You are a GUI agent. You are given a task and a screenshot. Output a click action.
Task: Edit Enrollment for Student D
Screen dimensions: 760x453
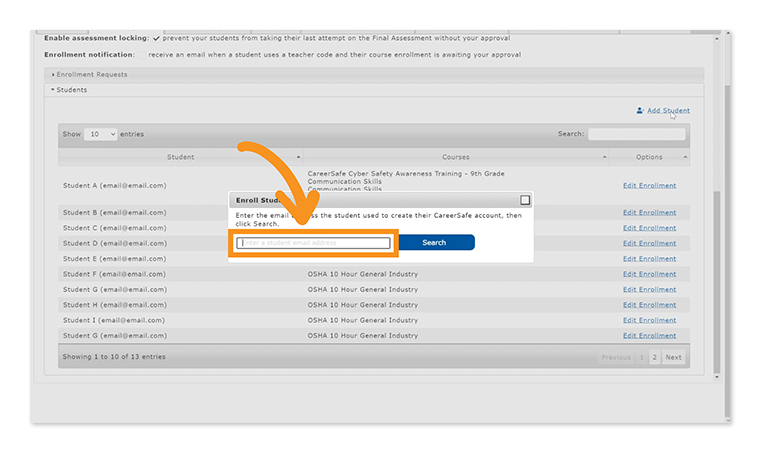(x=649, y=243)
